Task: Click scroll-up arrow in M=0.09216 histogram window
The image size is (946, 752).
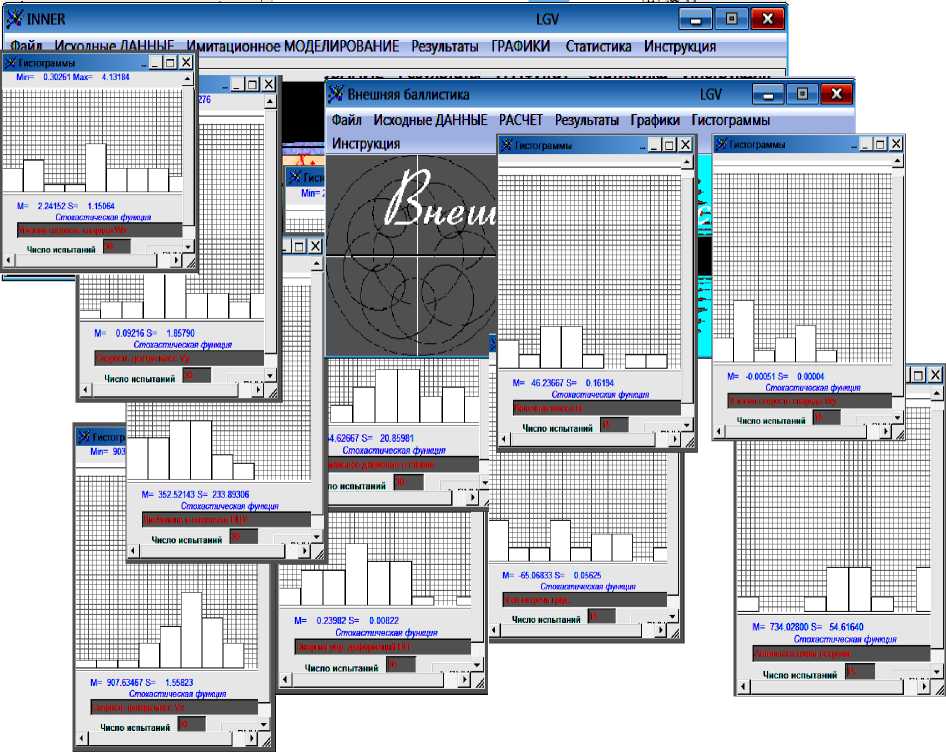Action: tap(270, 101)
